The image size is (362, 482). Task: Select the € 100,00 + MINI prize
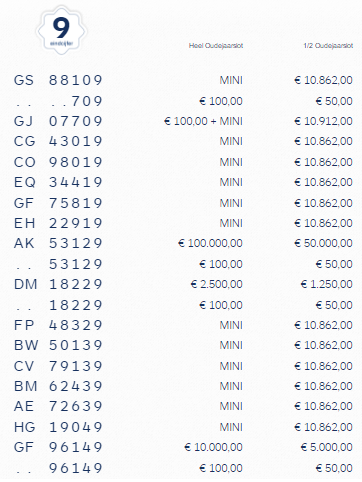pyautogui.click(x=203, y=121)
